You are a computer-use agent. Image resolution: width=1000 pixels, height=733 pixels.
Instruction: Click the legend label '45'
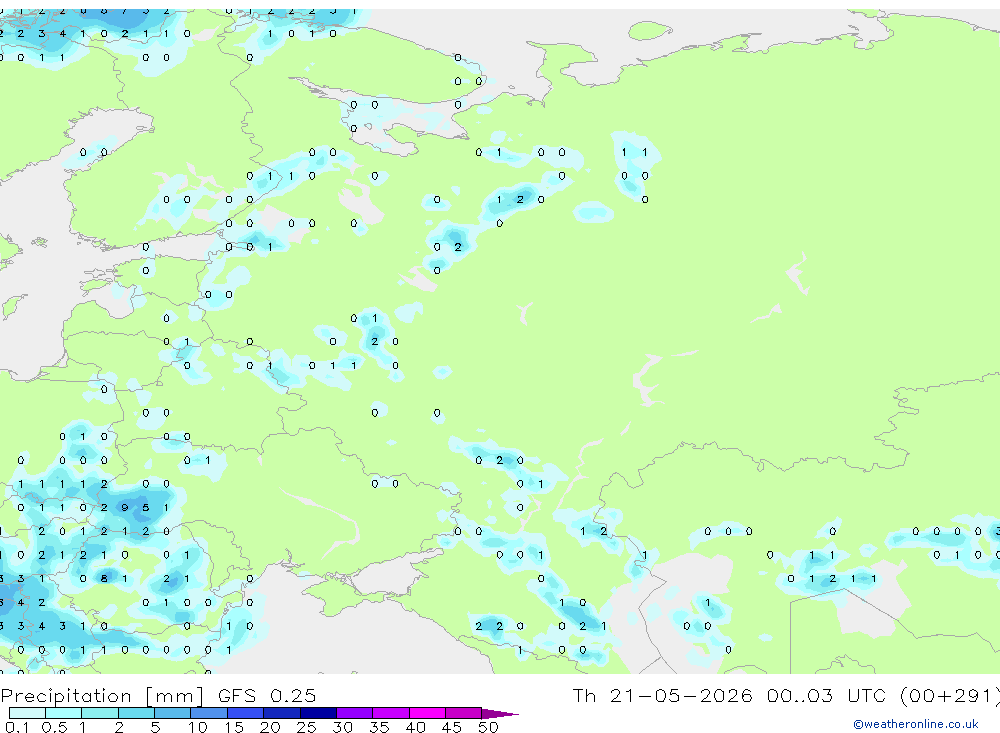pyautogui.click(x=452, y=727)
